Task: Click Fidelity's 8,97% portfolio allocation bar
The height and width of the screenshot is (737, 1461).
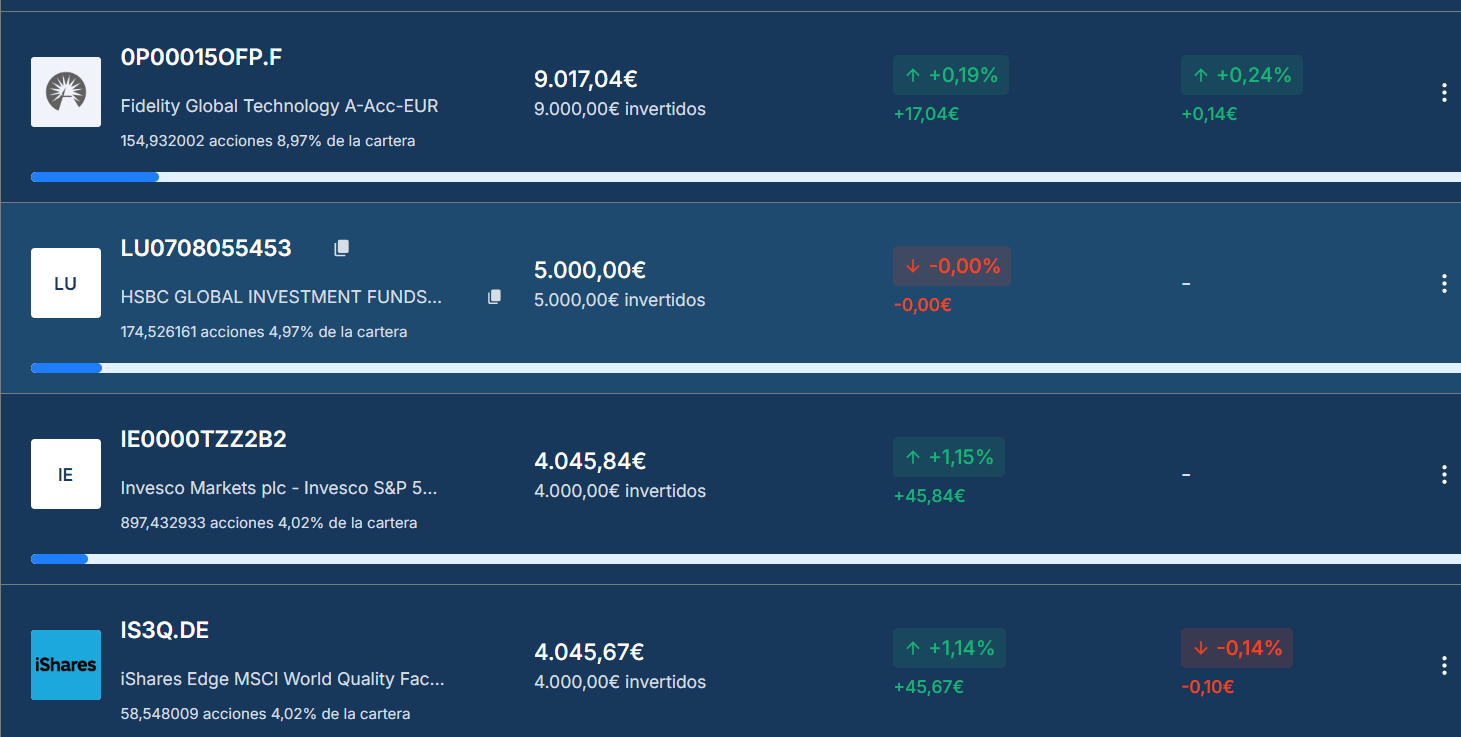Action: click(x=95, y=177)
